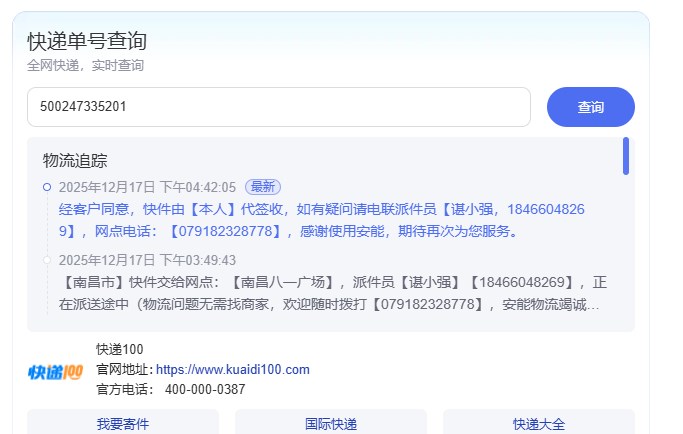This screenshot has height=434, width=683.
Task: Click the 快递单号查询 title
Action: 87,41
